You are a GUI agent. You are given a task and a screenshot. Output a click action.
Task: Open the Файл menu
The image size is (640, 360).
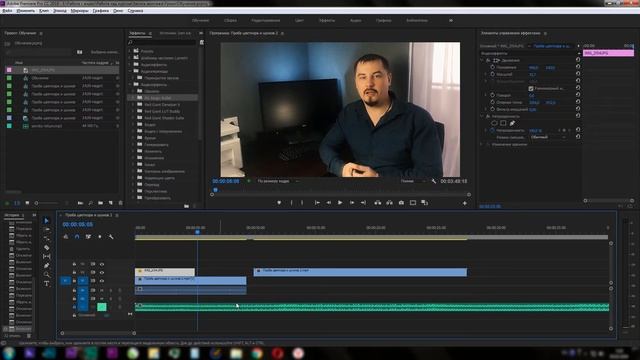pos(7,11)
